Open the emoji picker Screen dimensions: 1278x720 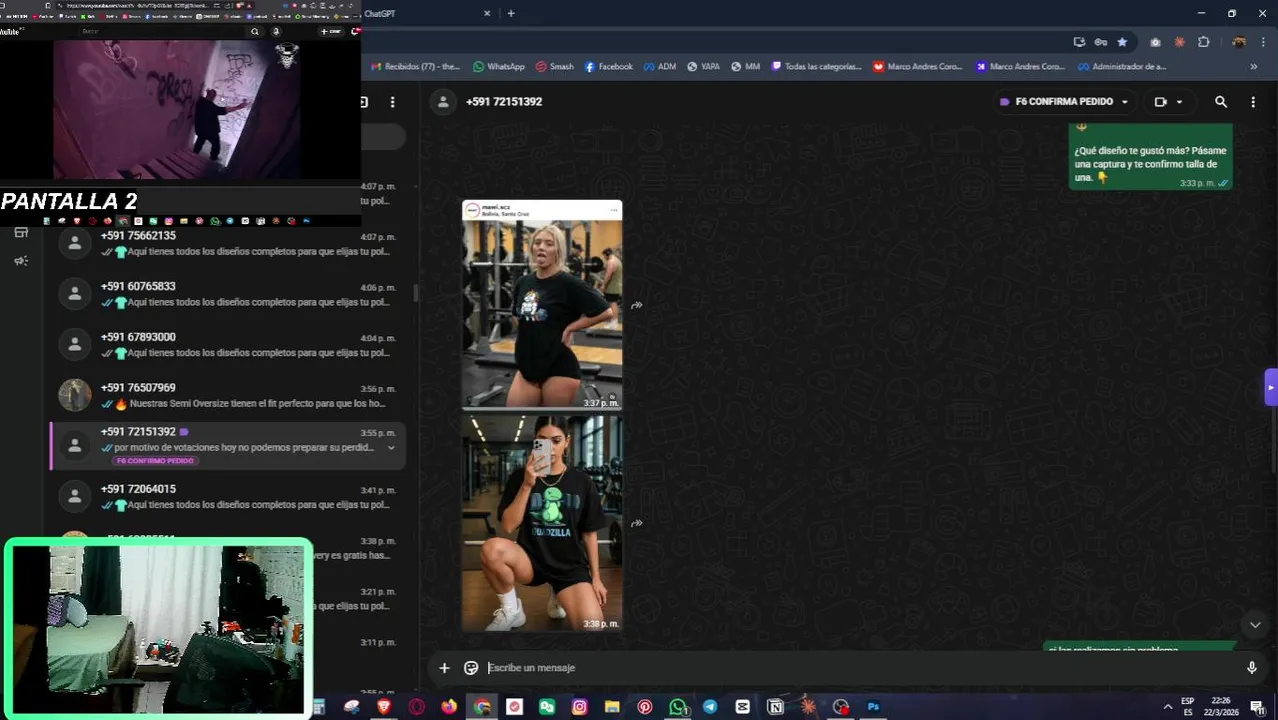click(471, 668)
